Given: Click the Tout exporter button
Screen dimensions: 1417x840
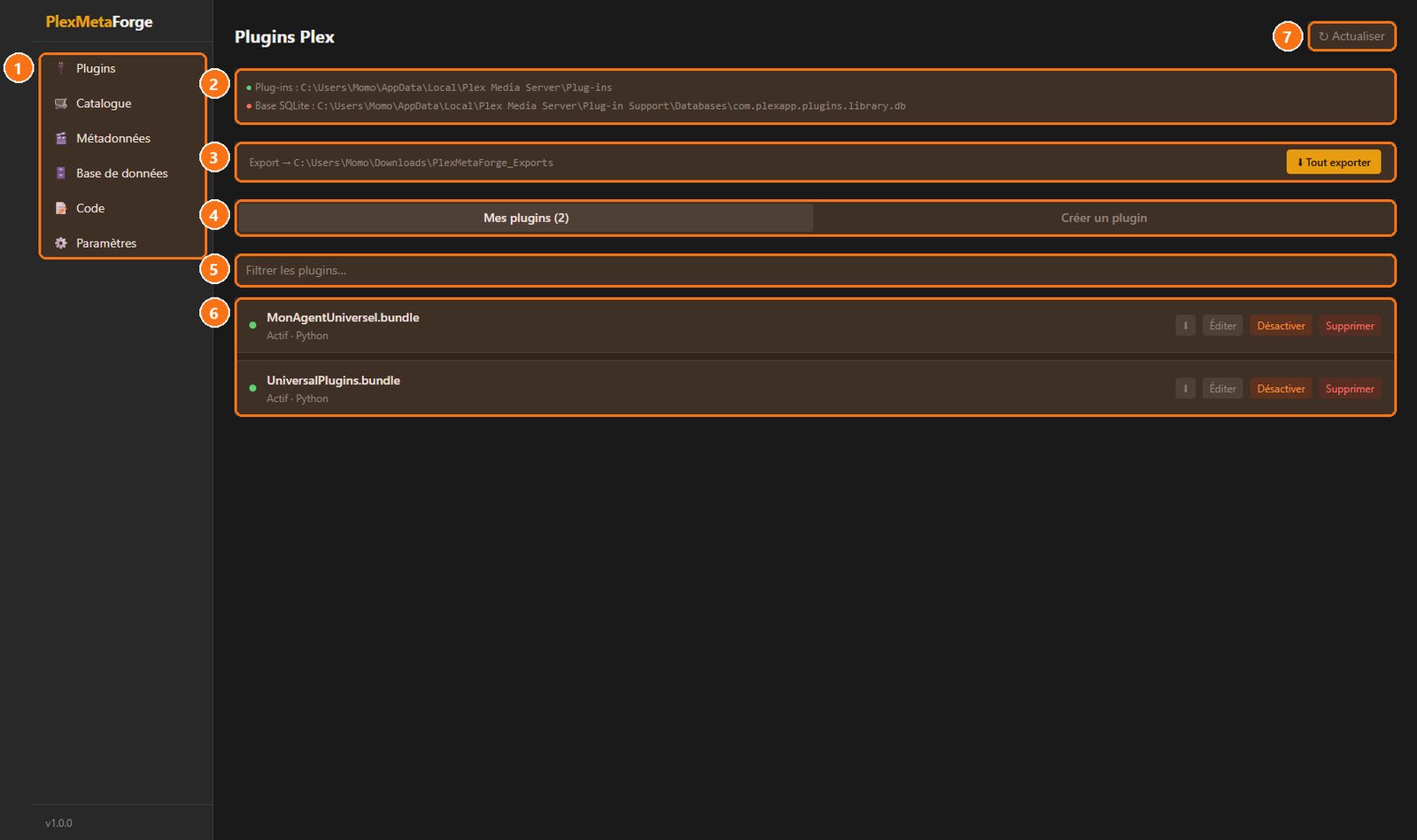Looking at the screenshot, I should tap(1334, 162).
